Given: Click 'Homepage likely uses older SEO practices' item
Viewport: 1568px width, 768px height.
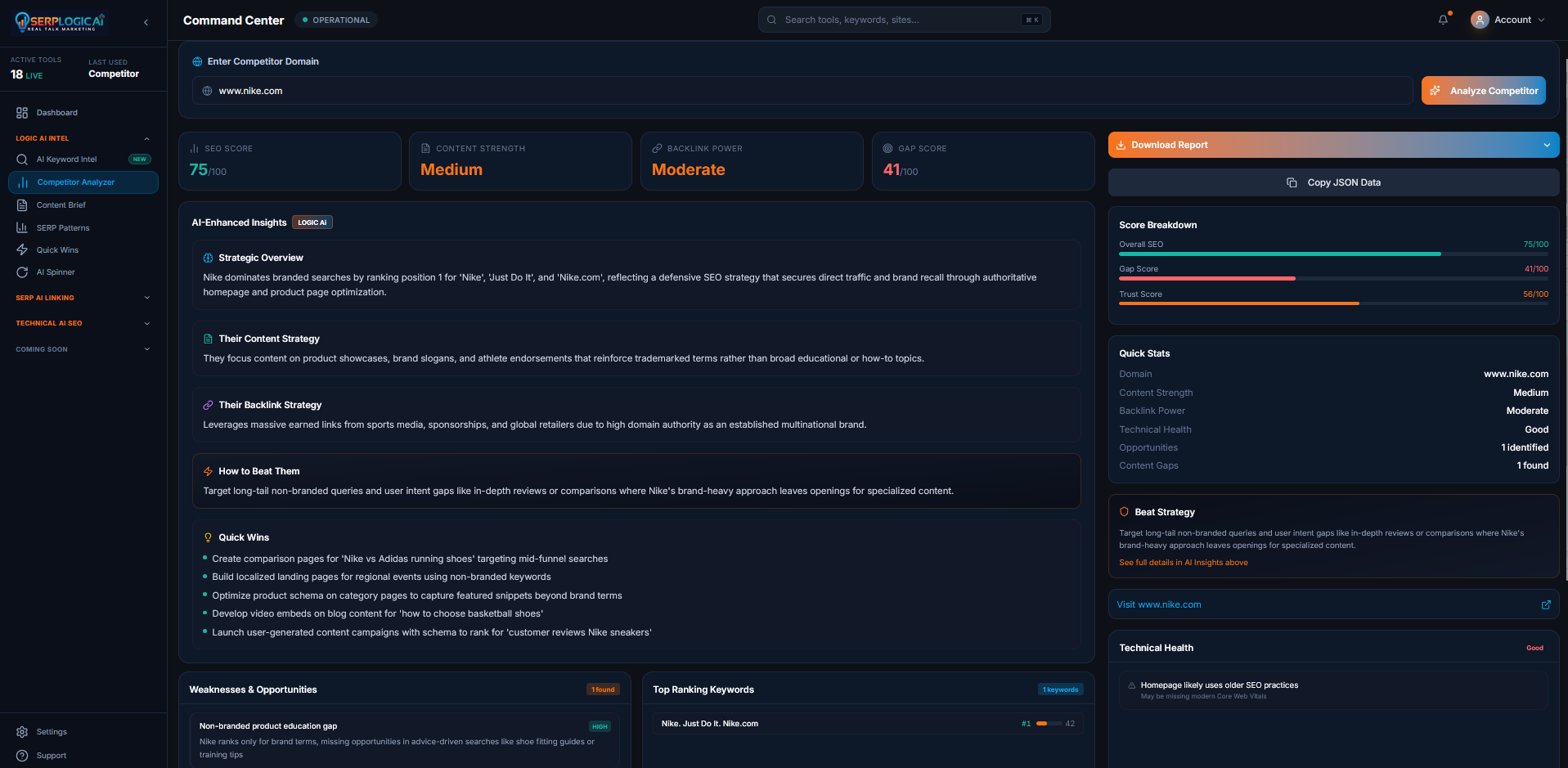Looking at the screenshot, I should point(1333,690).
